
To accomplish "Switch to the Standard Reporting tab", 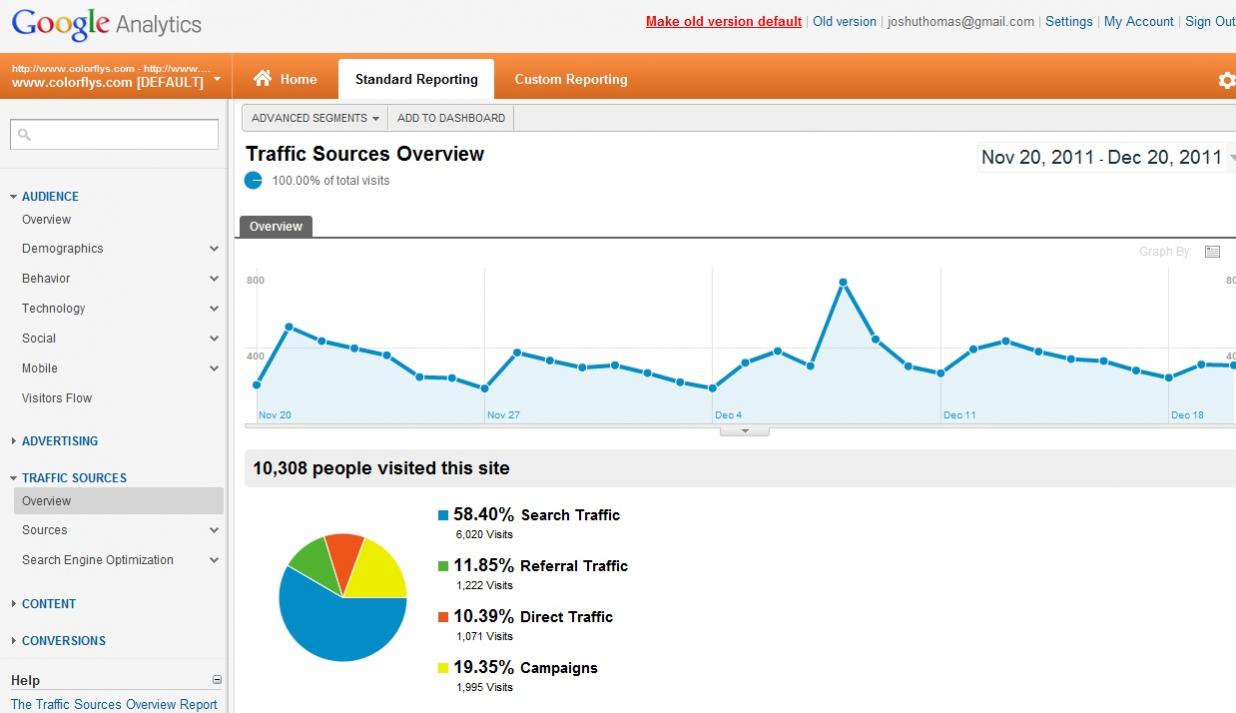I will 416,79.
